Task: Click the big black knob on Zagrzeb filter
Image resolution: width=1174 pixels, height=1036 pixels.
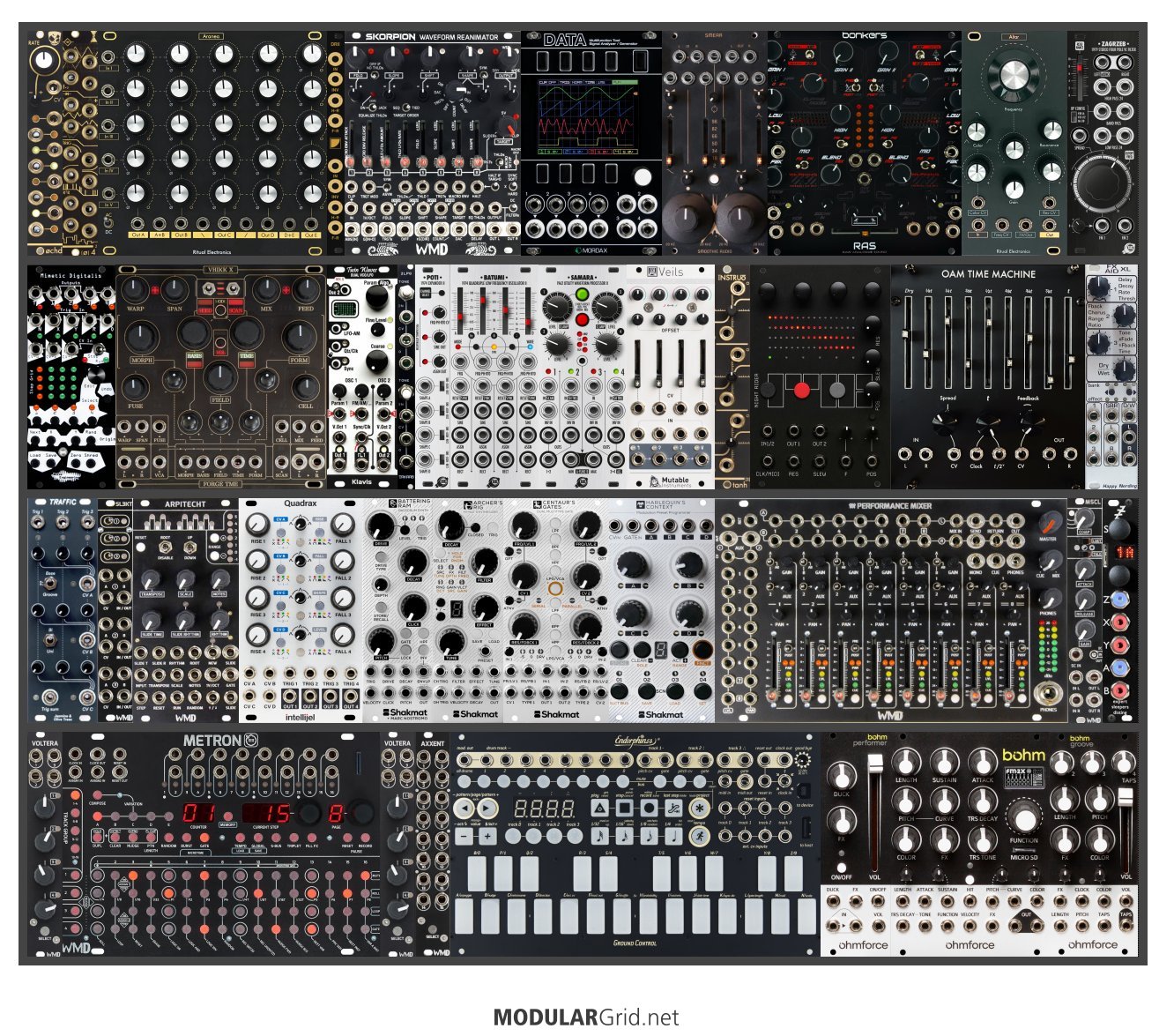Action: (x=1101, y=183)
